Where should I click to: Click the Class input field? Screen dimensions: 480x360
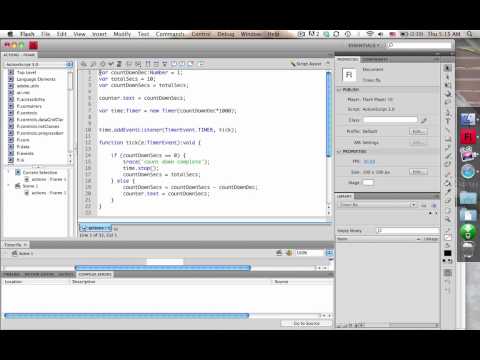(390, 120)
